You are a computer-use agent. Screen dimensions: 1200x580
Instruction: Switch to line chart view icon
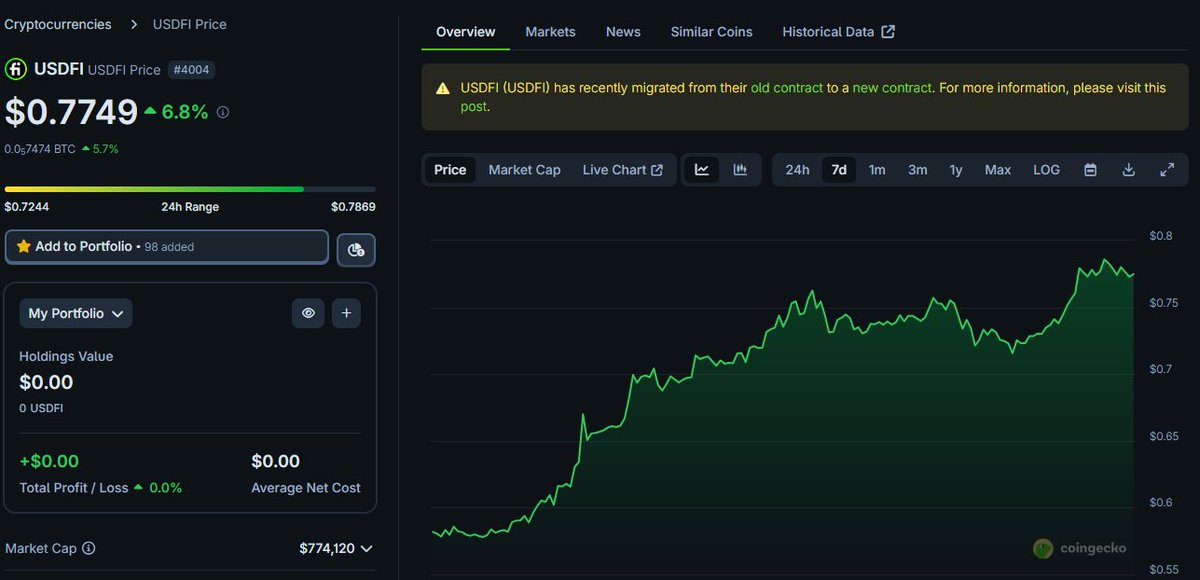click(702, 170)
